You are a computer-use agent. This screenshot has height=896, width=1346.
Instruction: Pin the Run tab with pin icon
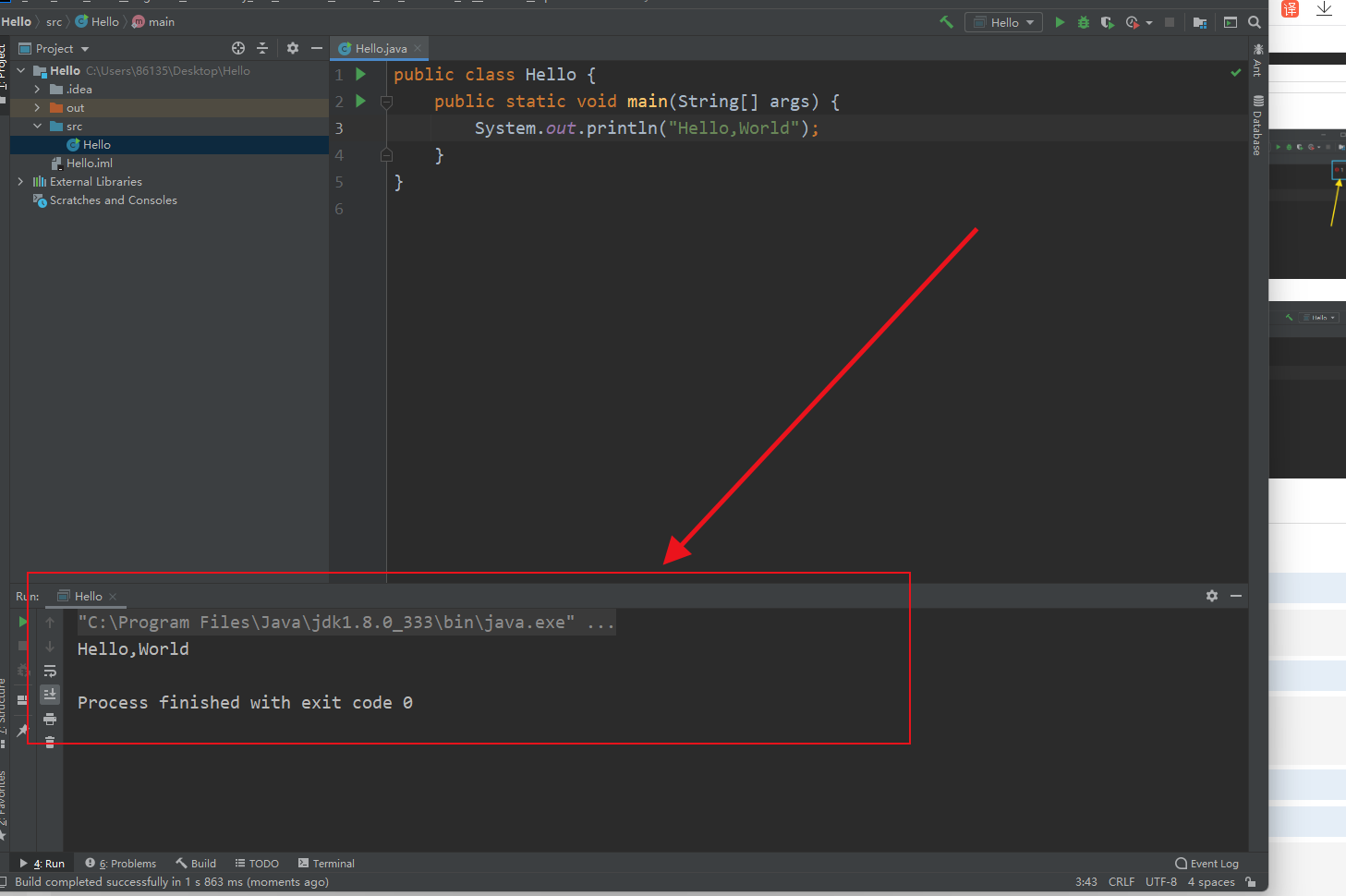[23, 731]
